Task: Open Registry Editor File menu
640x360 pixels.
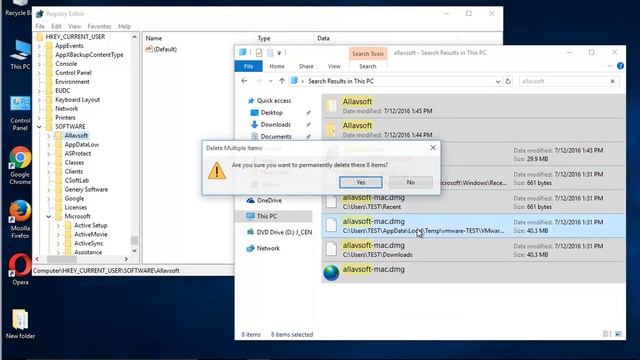Action: pyautogui.click(x=40, y=26)
